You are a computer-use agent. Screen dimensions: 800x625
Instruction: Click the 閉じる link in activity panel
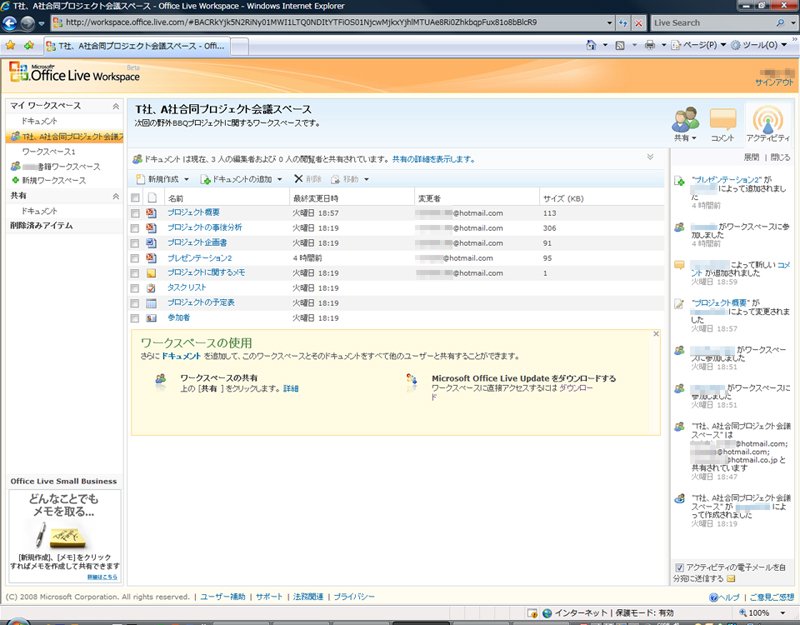pyautogui.click(x=780, y=157)
